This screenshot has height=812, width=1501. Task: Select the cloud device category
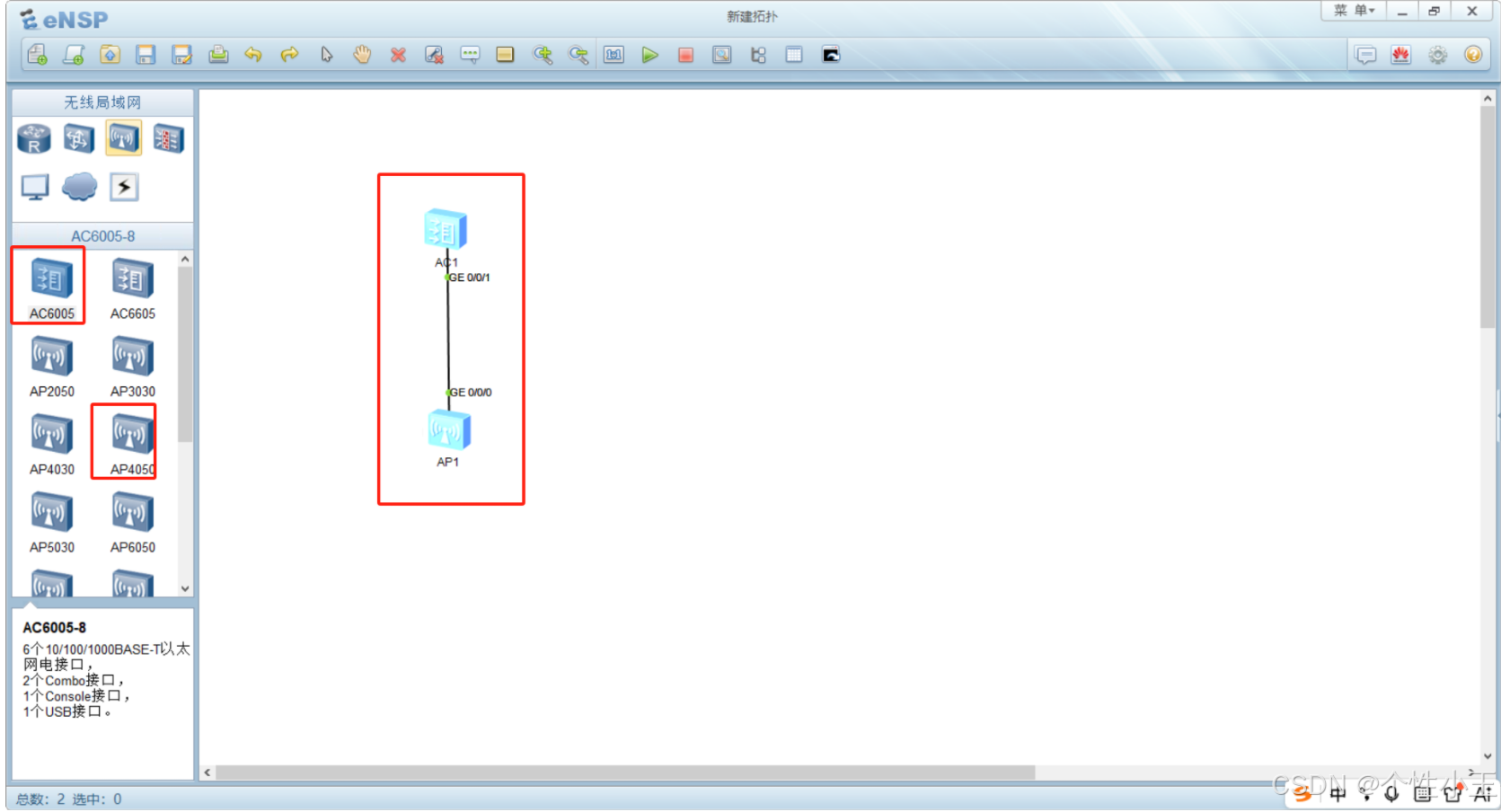coord(79,187)
